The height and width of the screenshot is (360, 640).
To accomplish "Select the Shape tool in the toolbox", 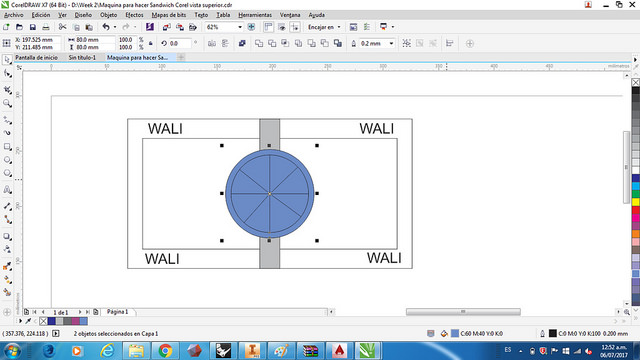I will 7,73.
